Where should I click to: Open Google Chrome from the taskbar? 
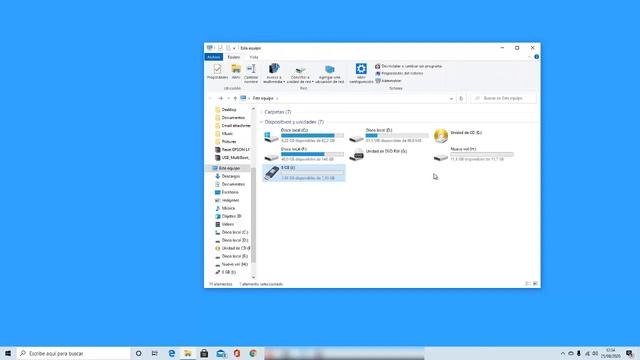pyautogui.click(x=253, y=353)
